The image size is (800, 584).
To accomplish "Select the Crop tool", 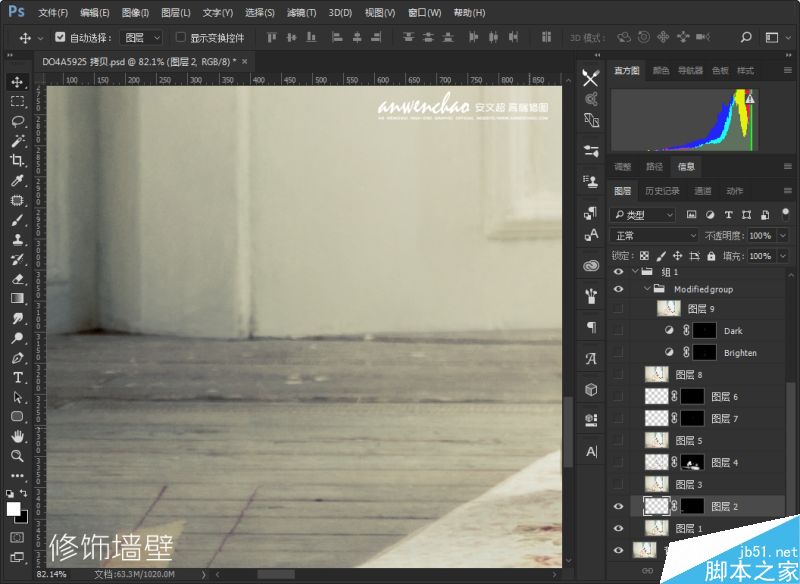I will click(x=17, y=161).
